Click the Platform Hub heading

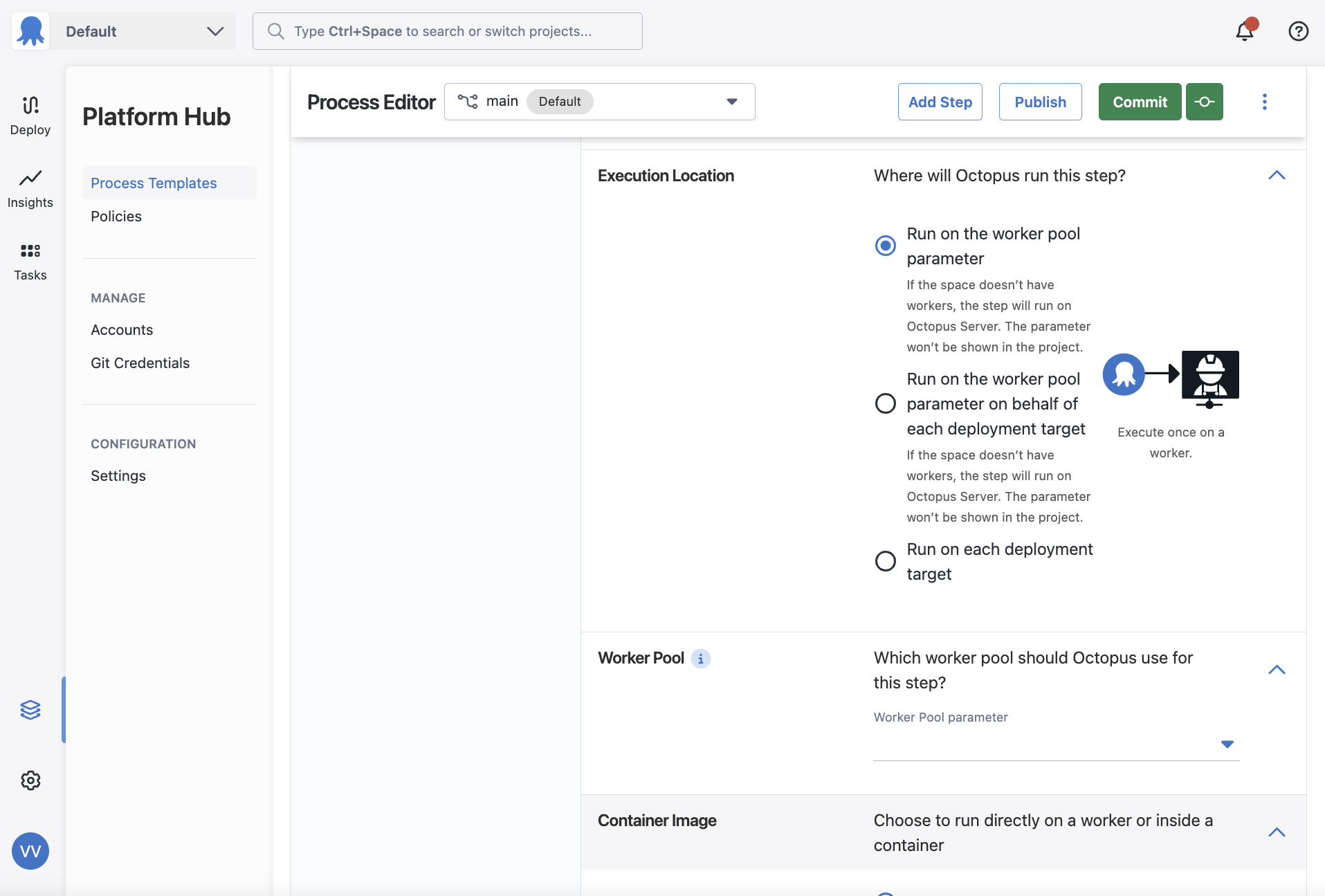click(156, 117)
